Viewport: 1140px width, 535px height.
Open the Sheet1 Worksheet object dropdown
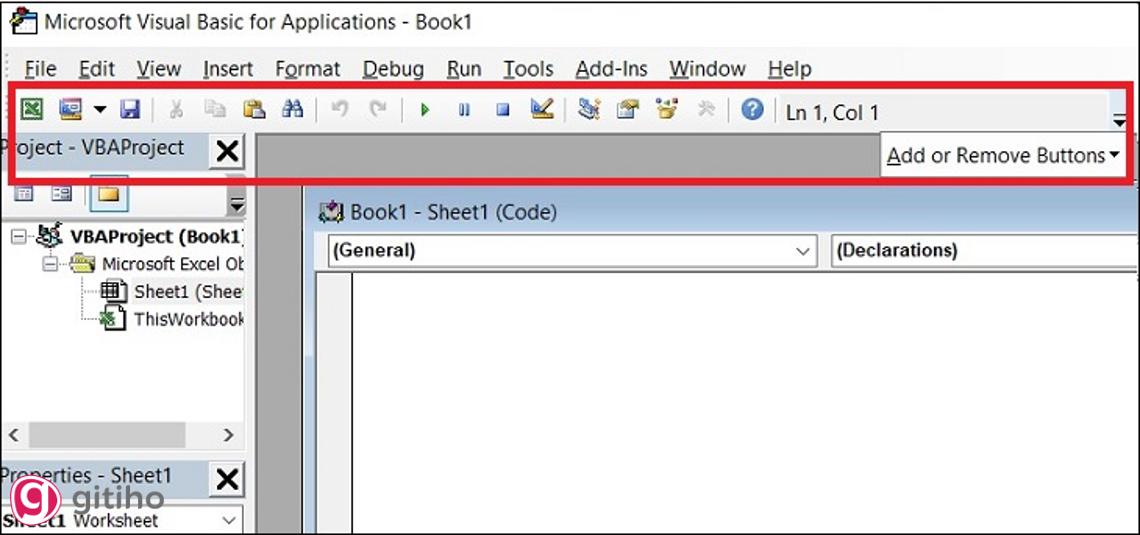[230, 520]
